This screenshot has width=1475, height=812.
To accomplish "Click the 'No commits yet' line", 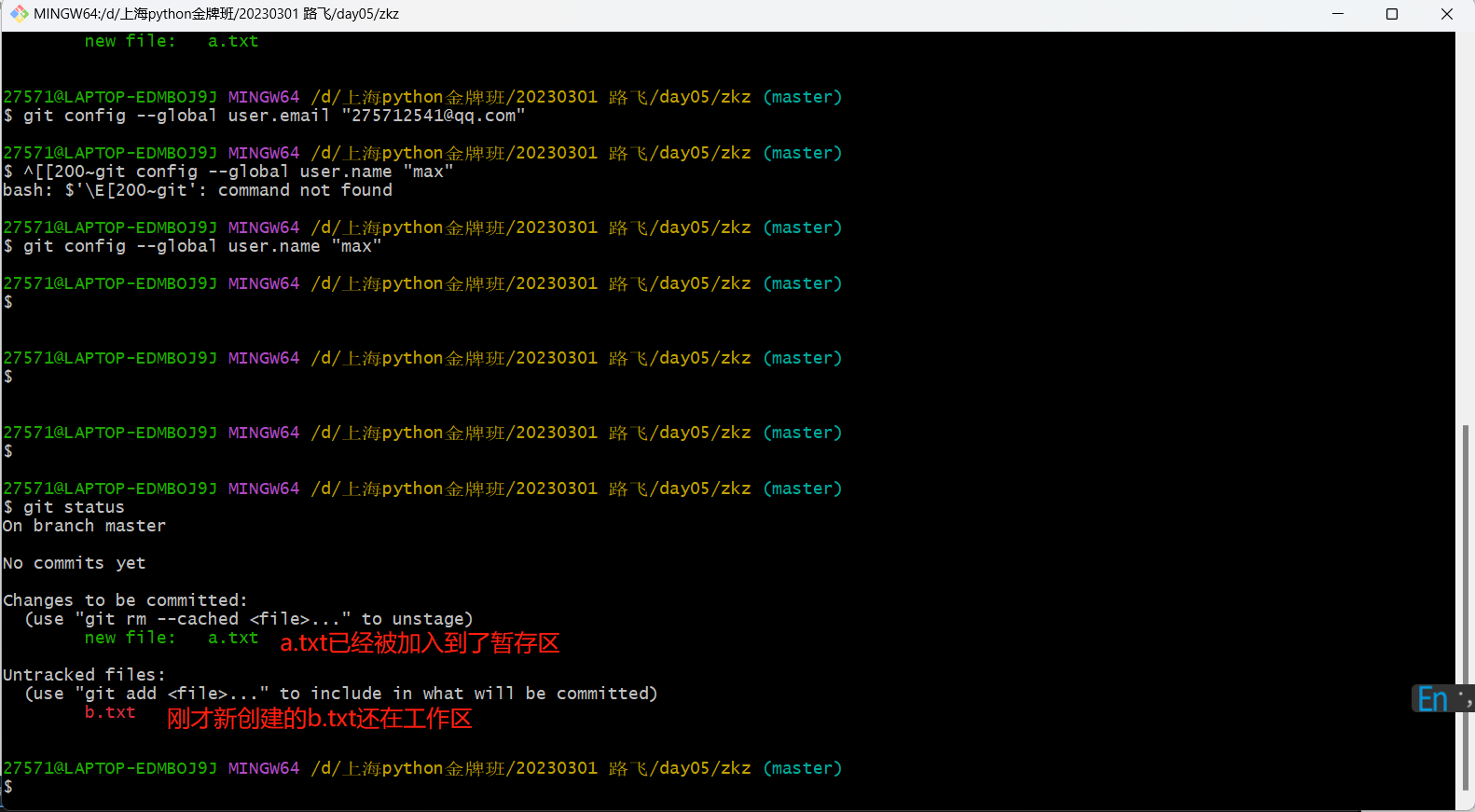I will (x=74, y=563).
